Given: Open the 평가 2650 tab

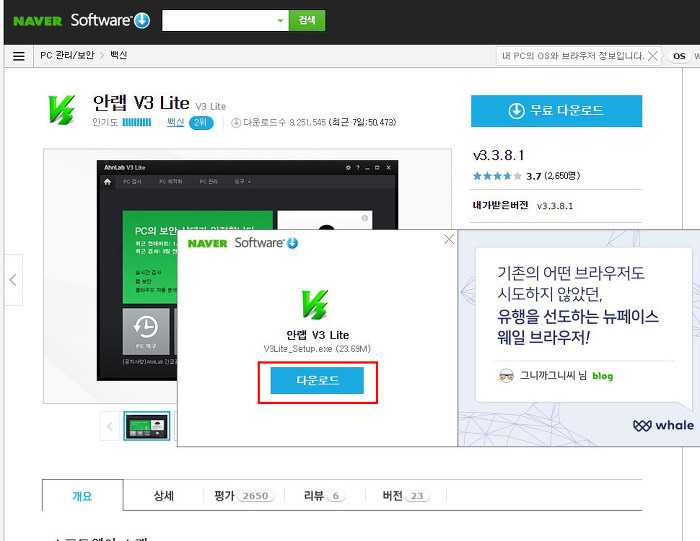Looking at the screenshot, I should pos(244,495).
